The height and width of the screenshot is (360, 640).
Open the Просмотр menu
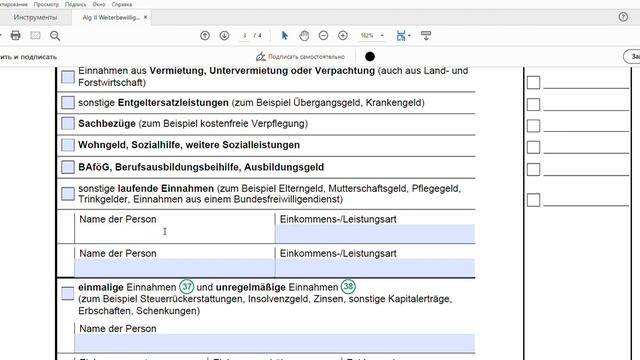pos(46,4)
